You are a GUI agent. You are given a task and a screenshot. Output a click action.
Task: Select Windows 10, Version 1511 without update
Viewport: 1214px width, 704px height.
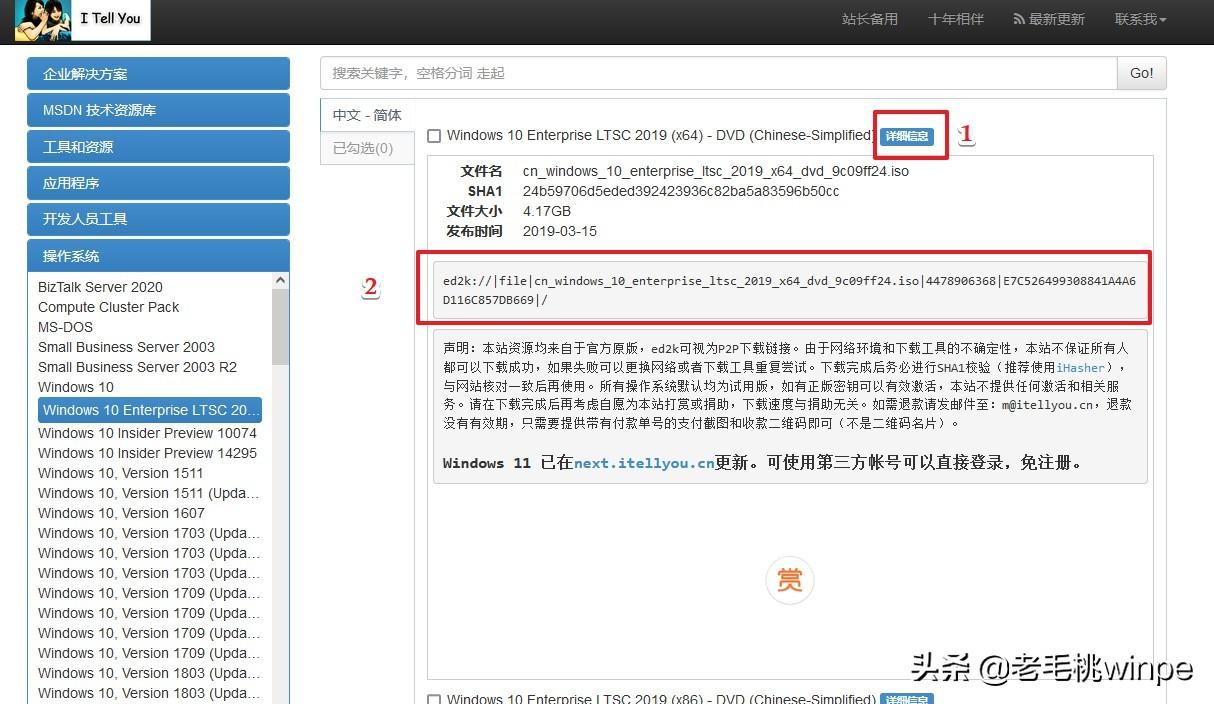point(120,473)
